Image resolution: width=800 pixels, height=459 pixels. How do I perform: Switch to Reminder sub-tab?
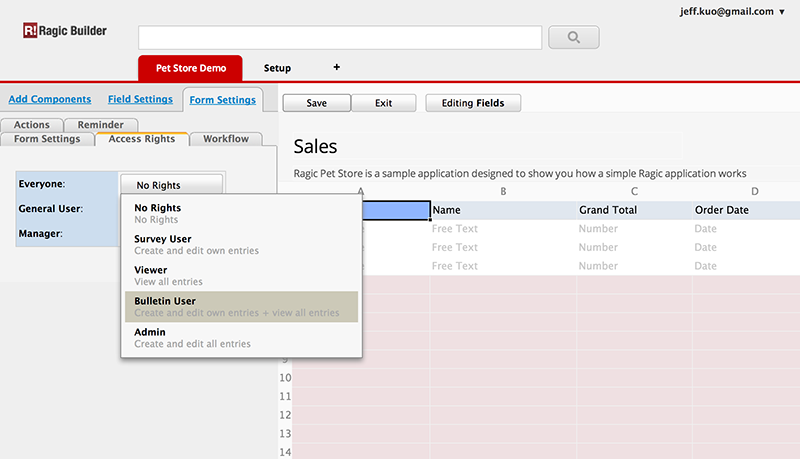[x=101, y=125]
